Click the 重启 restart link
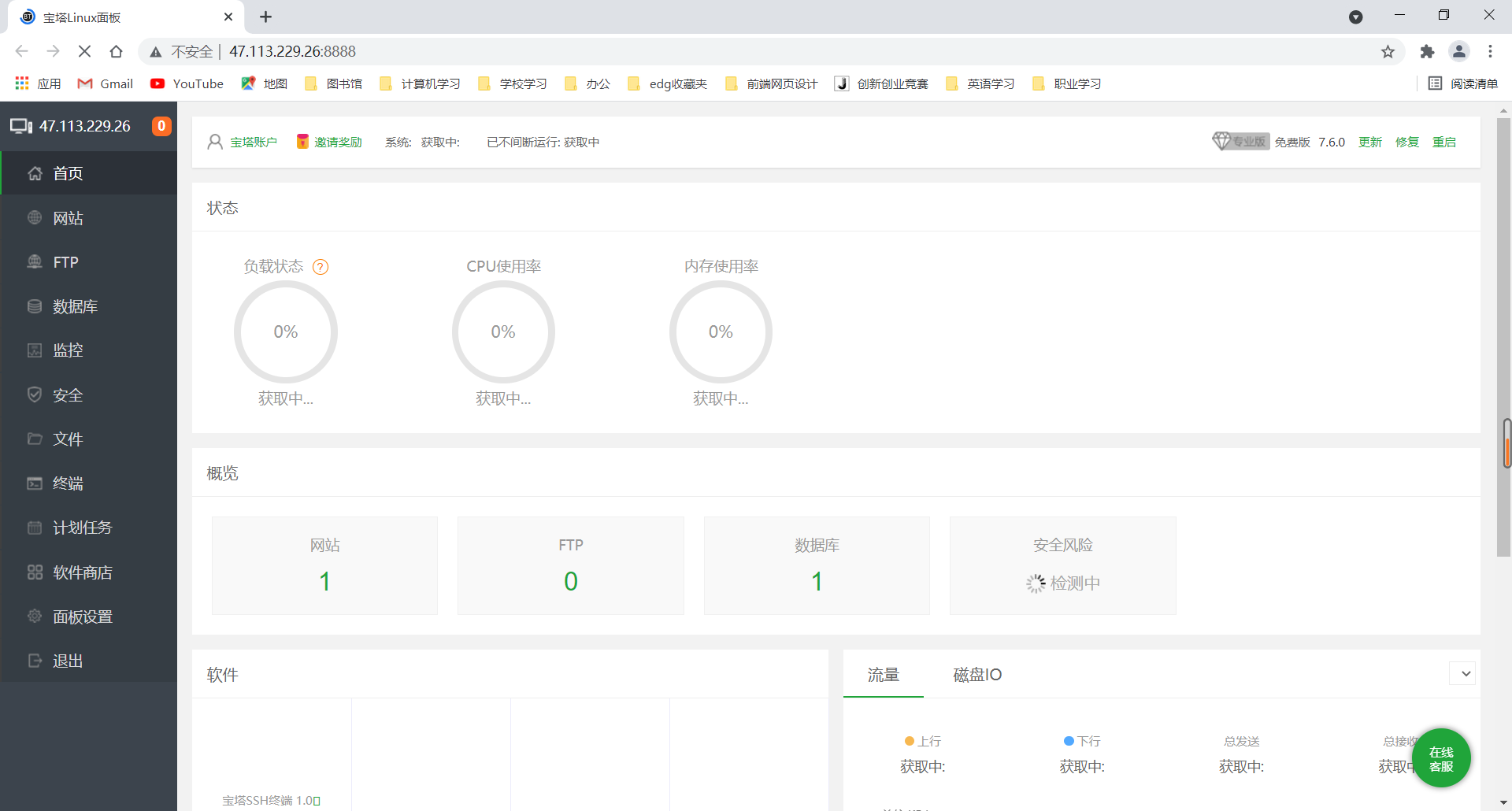 click(1444, 142)
